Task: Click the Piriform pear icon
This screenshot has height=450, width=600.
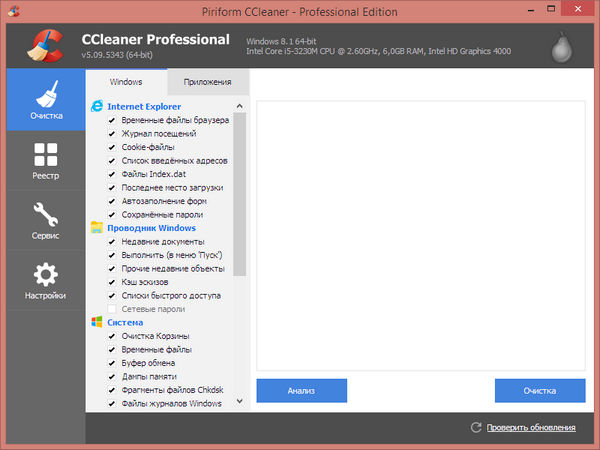Action: pos(563,45)
